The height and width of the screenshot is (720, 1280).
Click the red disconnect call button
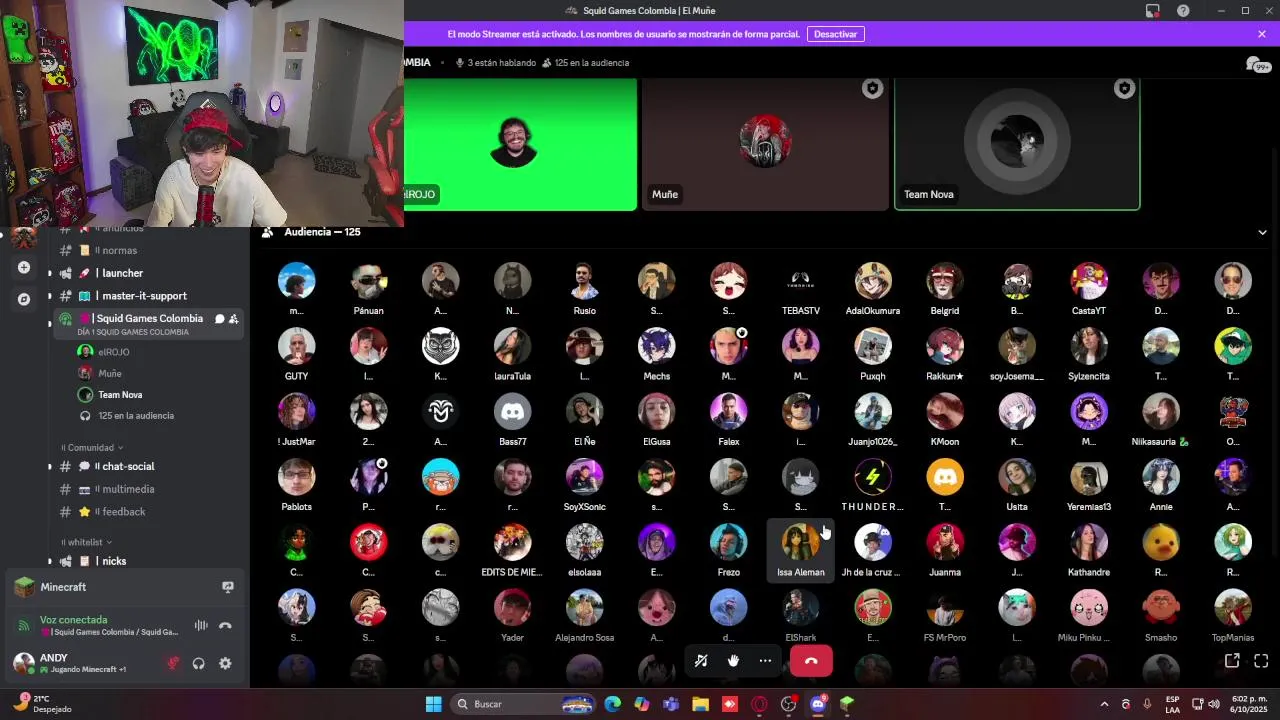811,660
